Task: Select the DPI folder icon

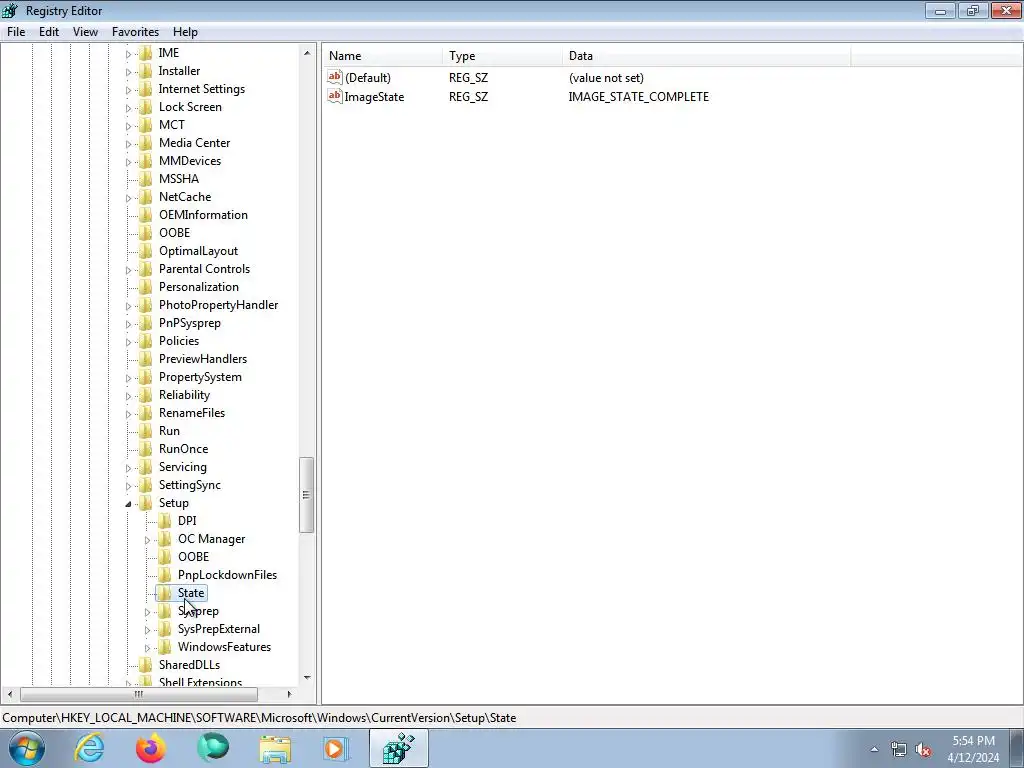Action: pos(165,520)
